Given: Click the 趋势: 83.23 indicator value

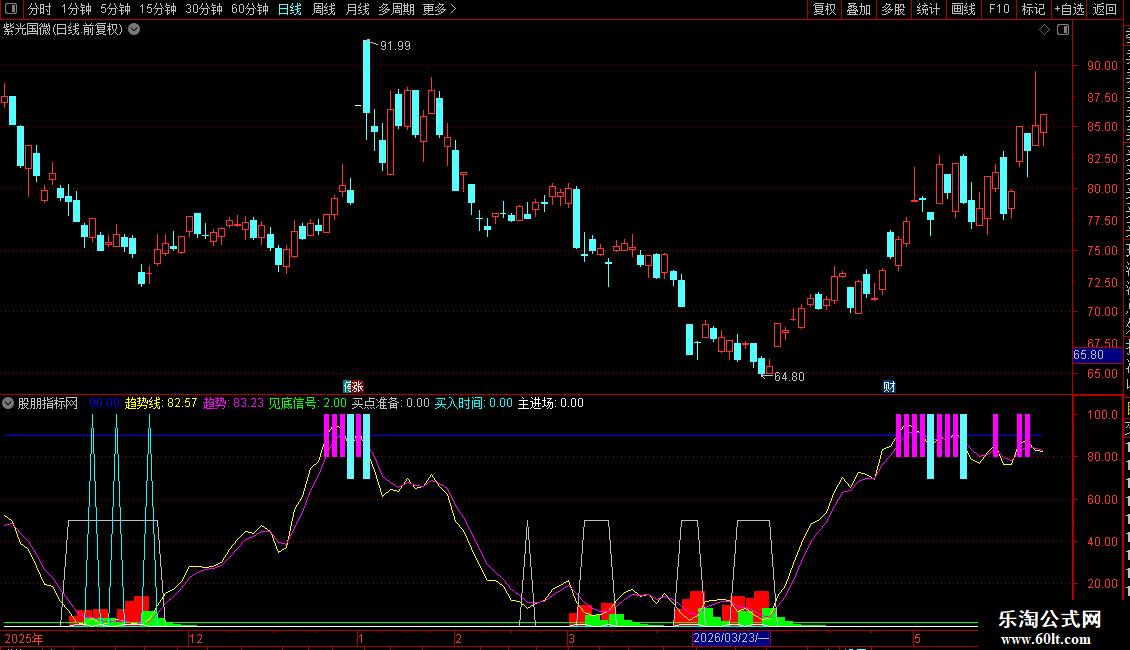Looking at the screenshot, I should point(233,404).
